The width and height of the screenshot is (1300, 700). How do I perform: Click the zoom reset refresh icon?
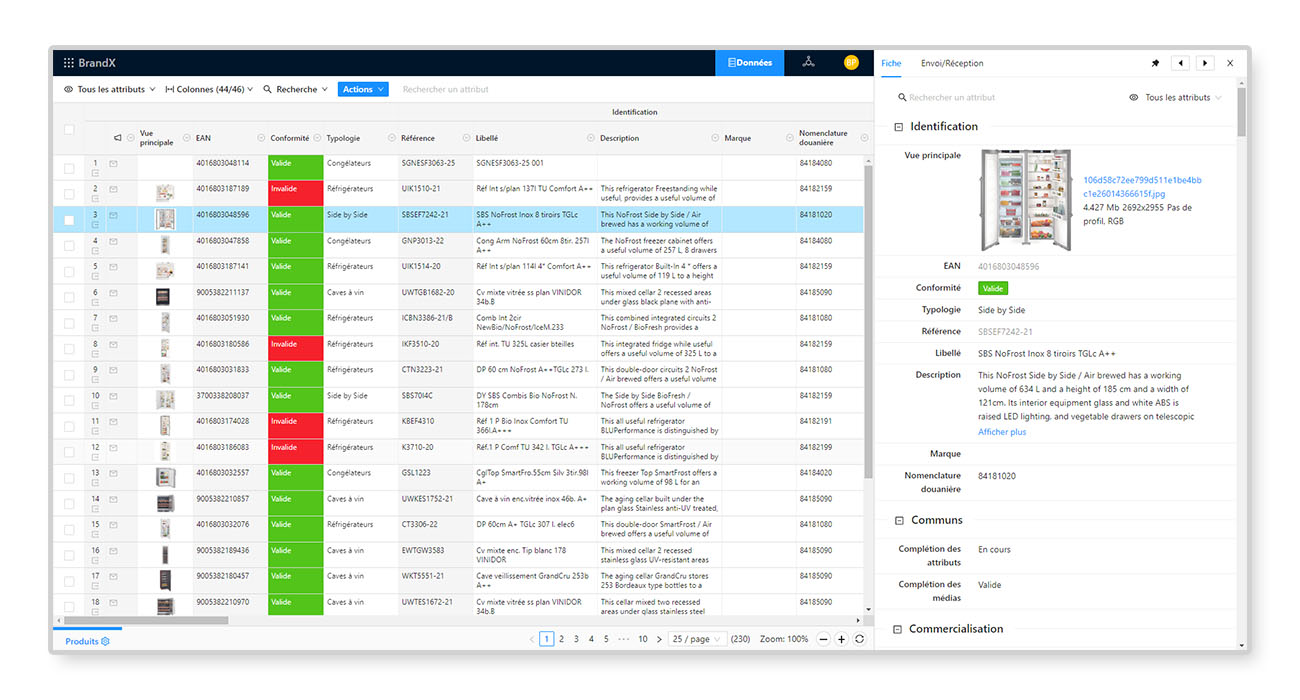click(x=860, y=639)
